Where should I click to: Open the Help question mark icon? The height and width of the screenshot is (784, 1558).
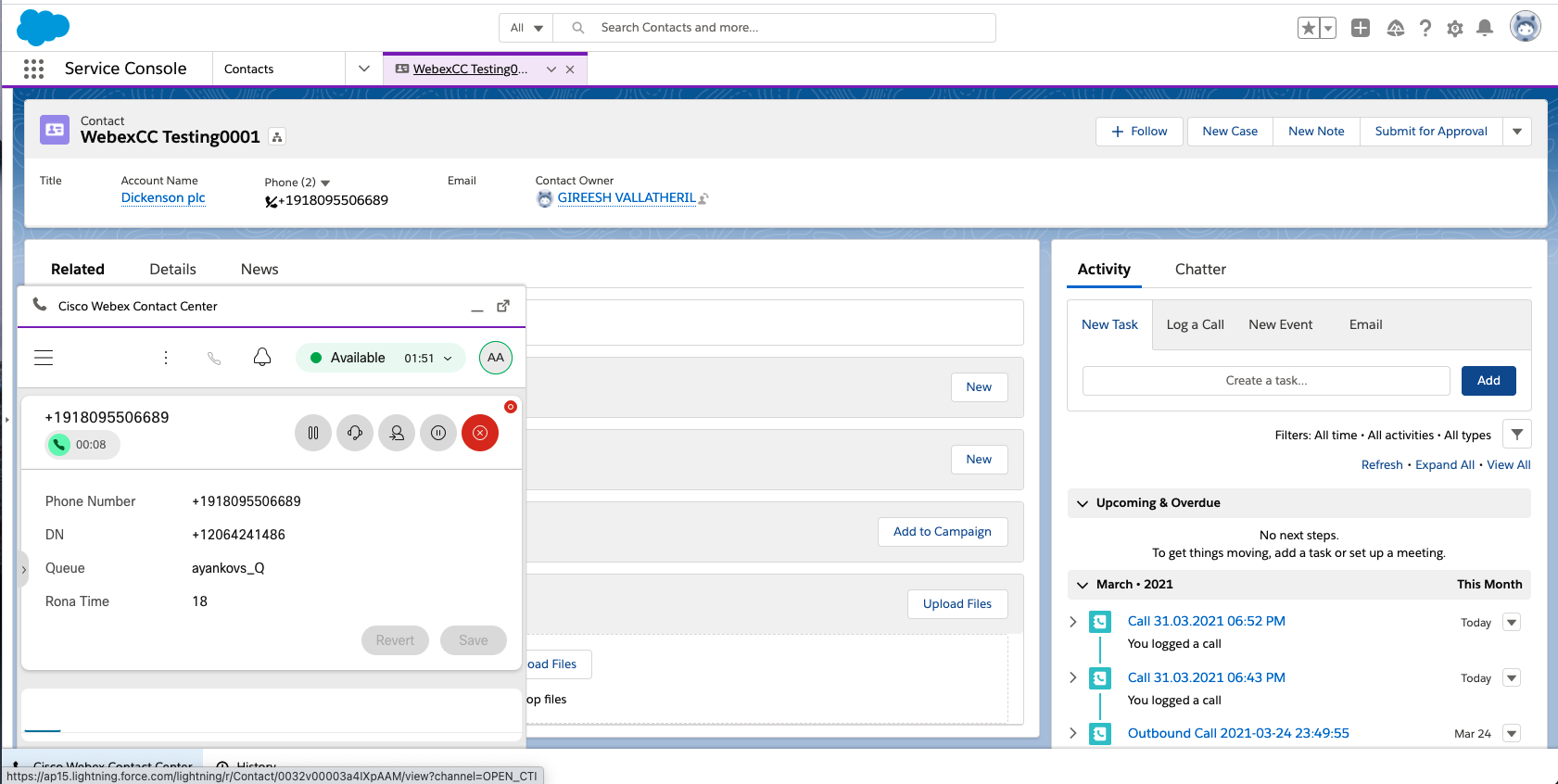(x=1425, y=28)
